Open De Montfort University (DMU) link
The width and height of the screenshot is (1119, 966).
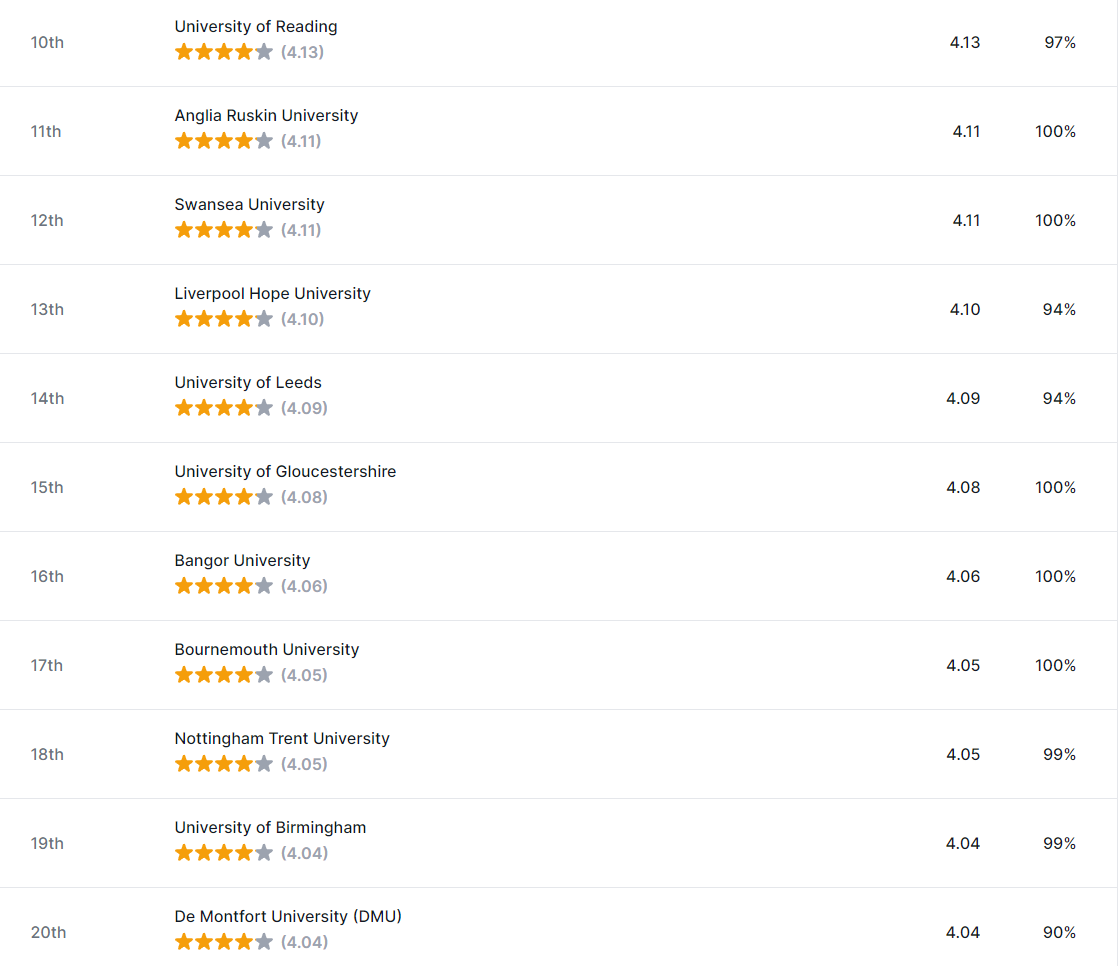(288, 917)
